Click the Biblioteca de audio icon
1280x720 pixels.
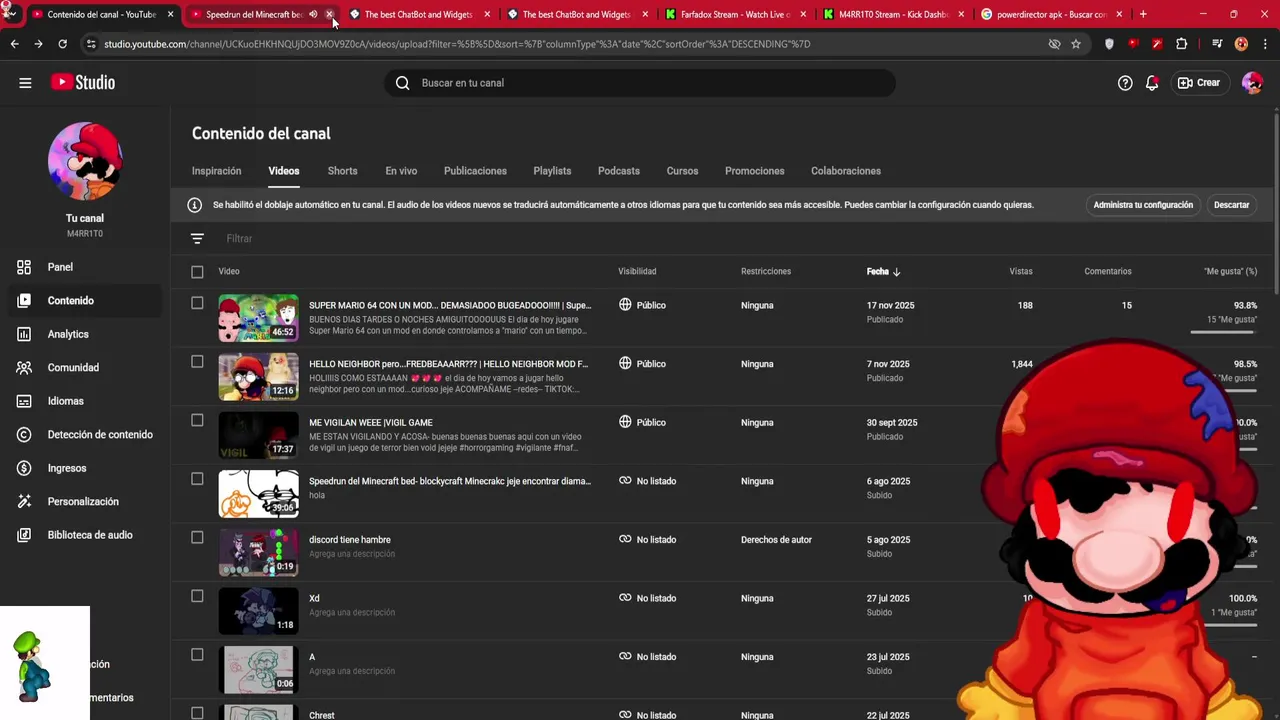coord(24,535)
